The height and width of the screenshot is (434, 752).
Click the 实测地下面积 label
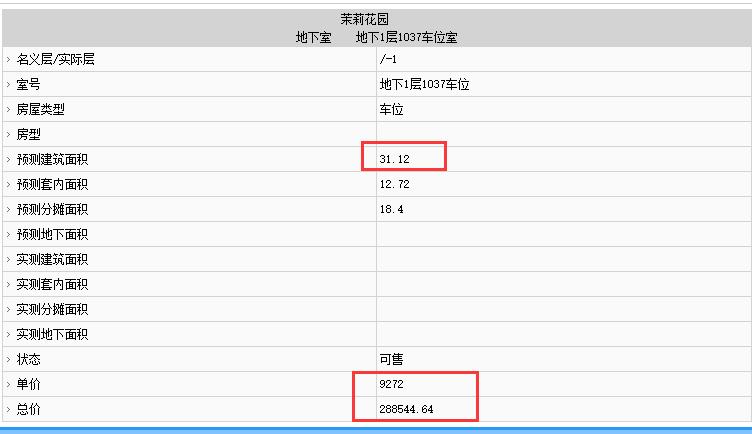tap(52, 334)
